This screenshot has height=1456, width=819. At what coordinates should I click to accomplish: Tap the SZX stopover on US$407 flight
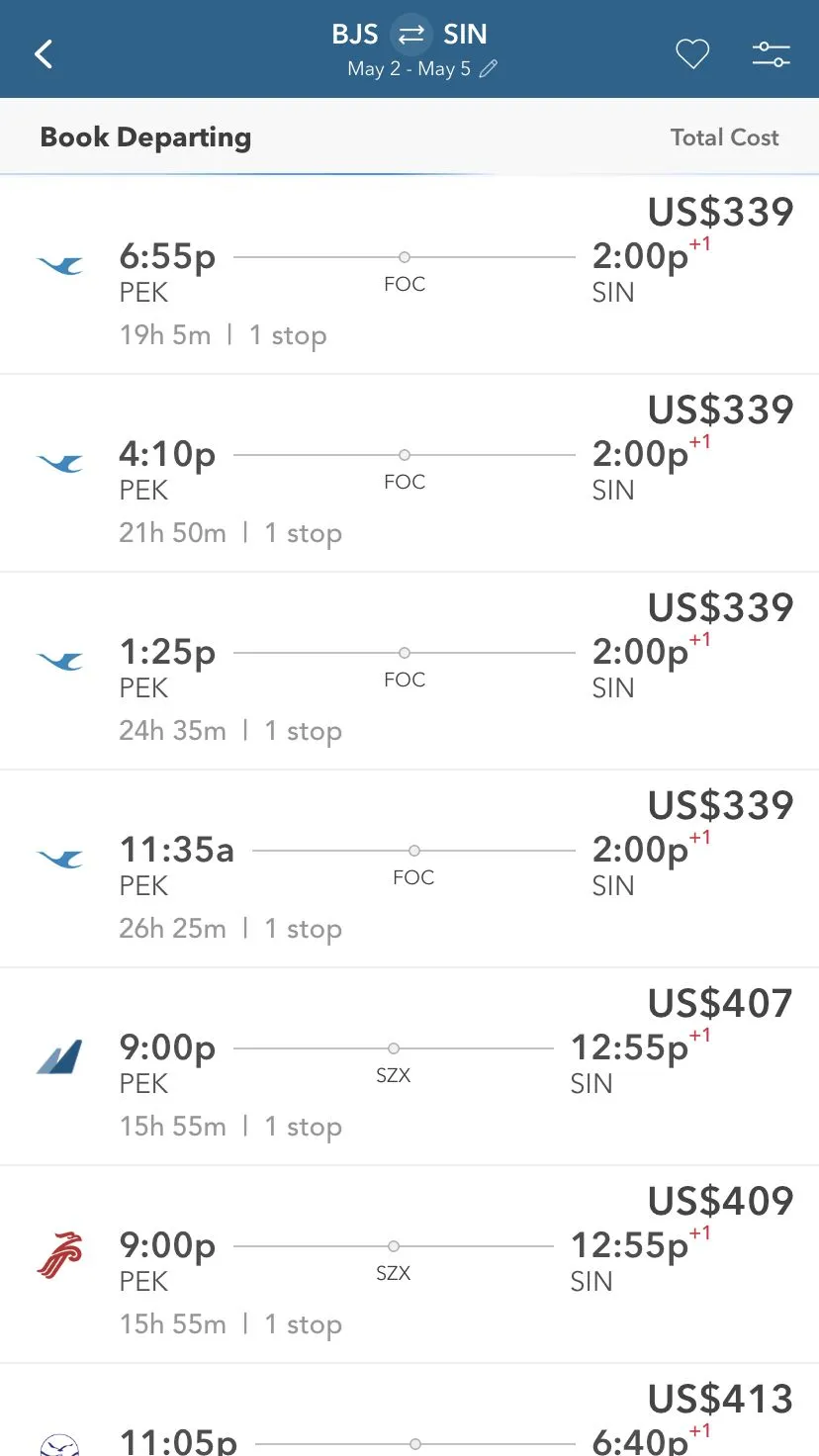point(393,1075)
